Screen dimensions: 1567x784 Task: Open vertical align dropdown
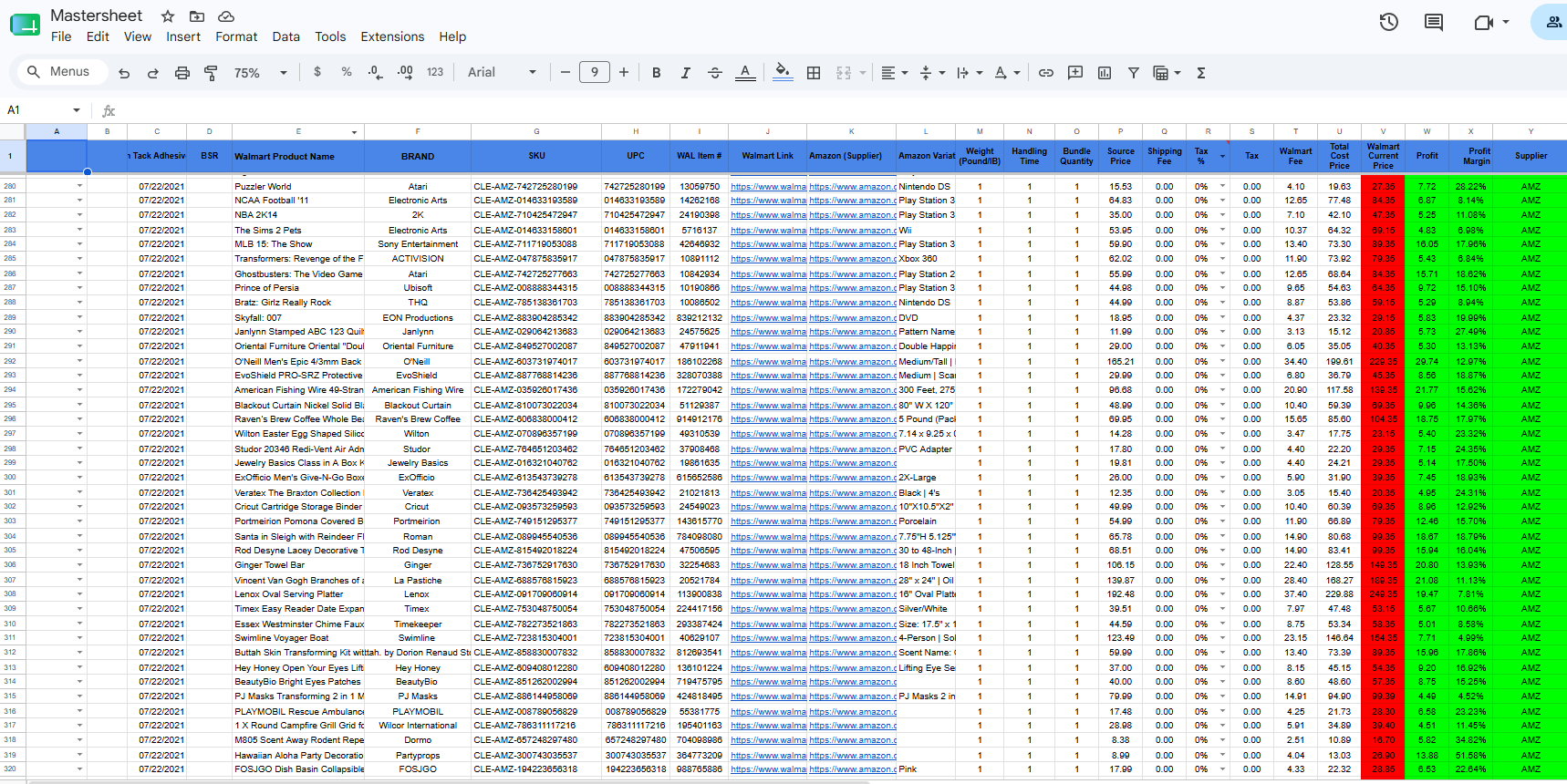coord(932,72)
